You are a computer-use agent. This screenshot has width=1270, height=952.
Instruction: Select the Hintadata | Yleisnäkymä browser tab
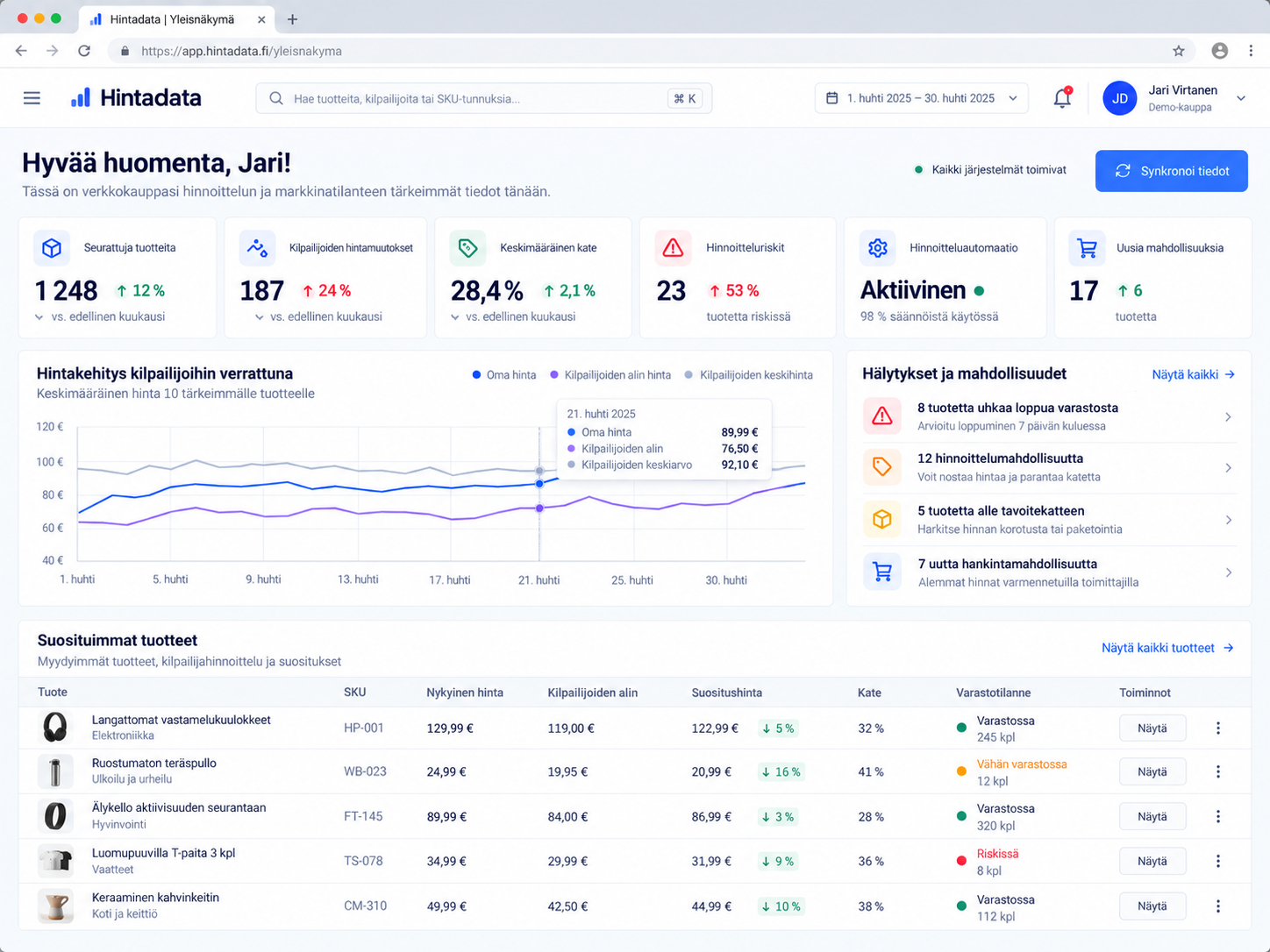177,19
